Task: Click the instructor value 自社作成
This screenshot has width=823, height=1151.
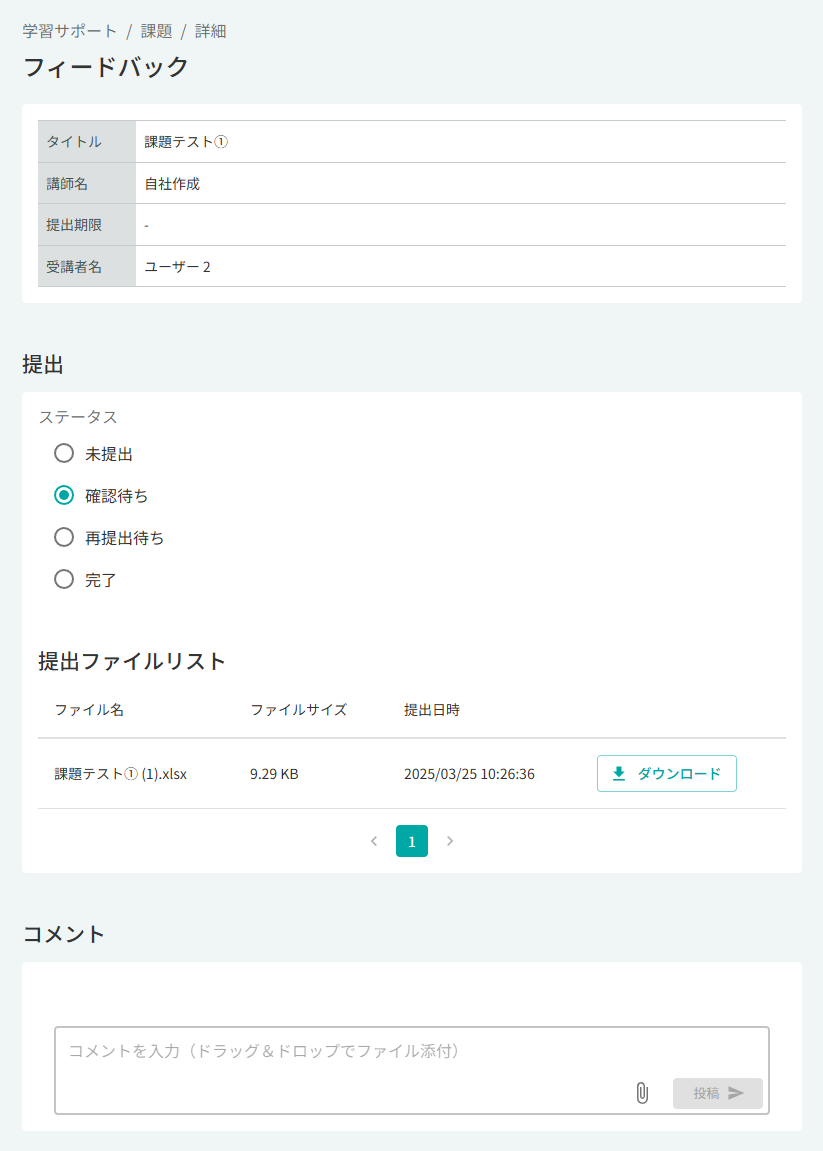Action: (172, 184)
